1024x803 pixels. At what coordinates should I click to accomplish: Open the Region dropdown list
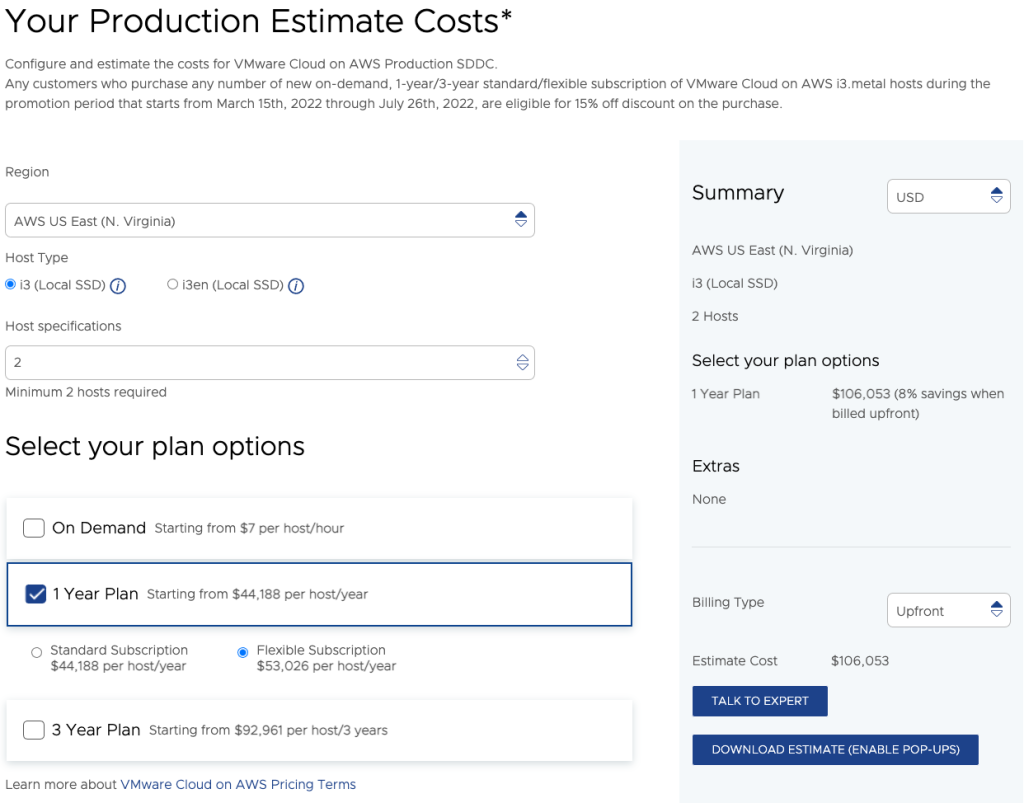260,221
